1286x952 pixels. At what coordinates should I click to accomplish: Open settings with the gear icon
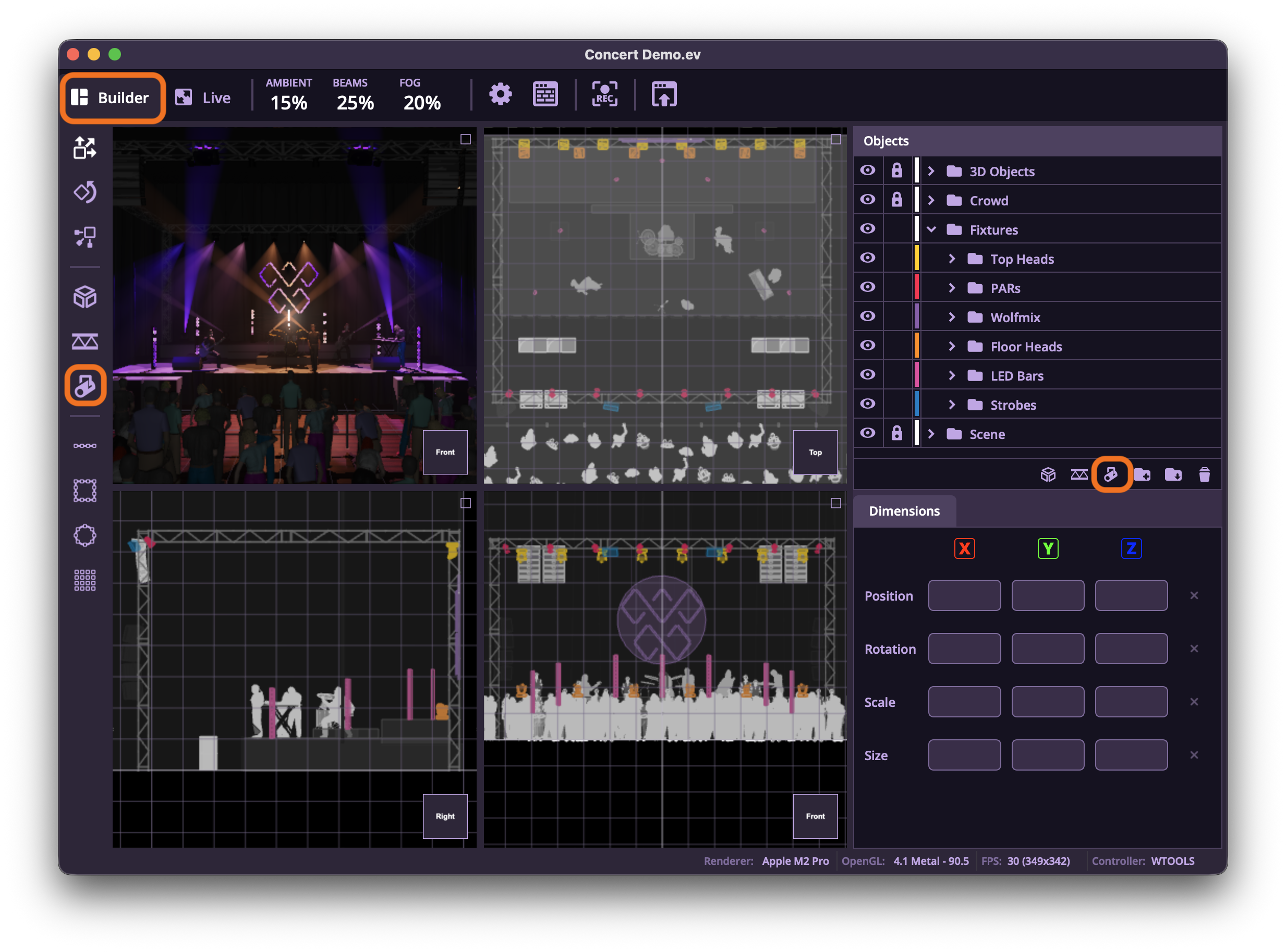pyautogui.click(x=500, y=94)
